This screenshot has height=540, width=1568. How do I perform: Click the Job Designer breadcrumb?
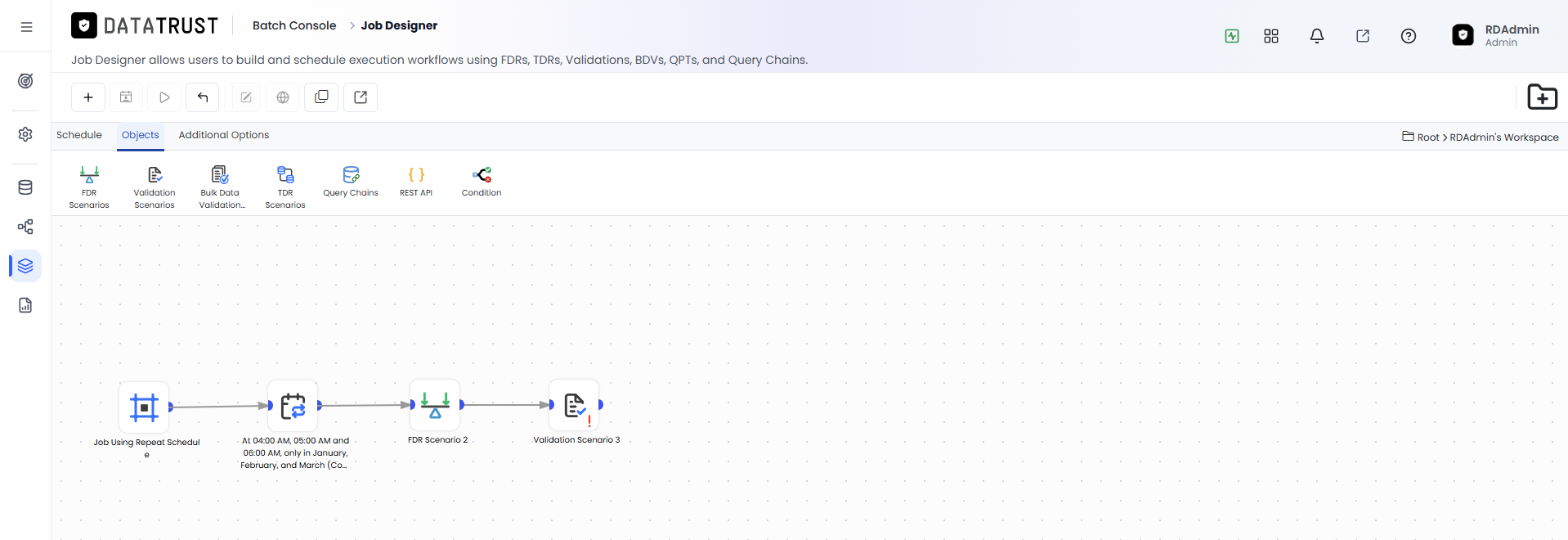tap(399, 25)
